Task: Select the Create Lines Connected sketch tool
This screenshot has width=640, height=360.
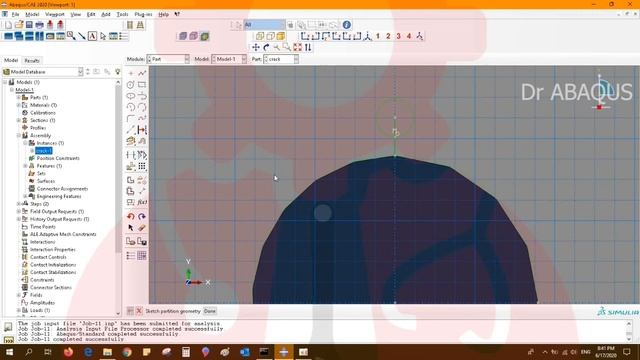Action: coord(142,73)
